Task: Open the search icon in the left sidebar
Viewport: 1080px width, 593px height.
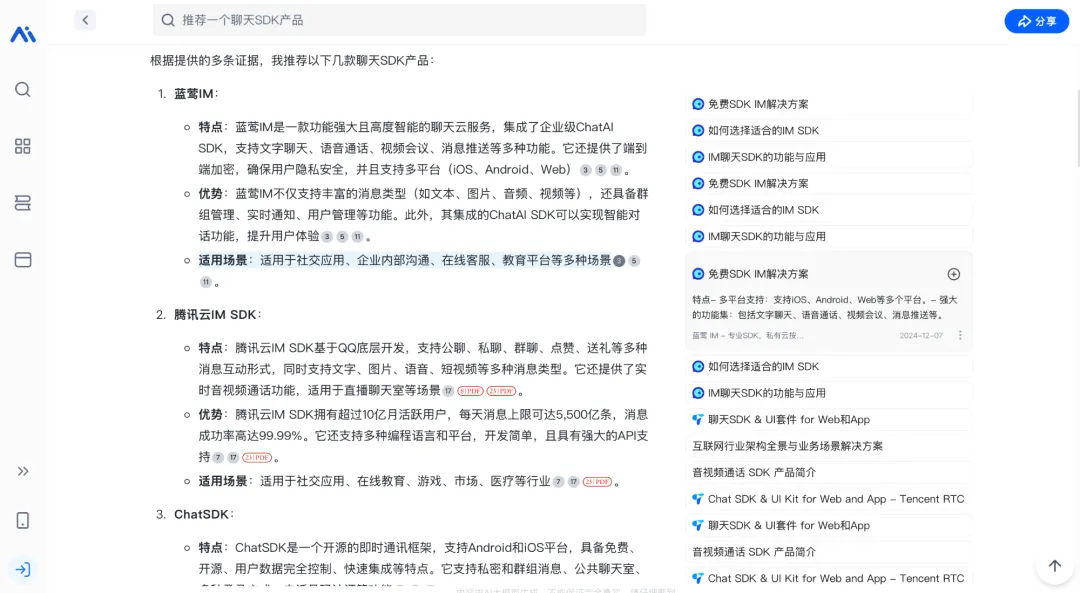Action: pos(23,90)
